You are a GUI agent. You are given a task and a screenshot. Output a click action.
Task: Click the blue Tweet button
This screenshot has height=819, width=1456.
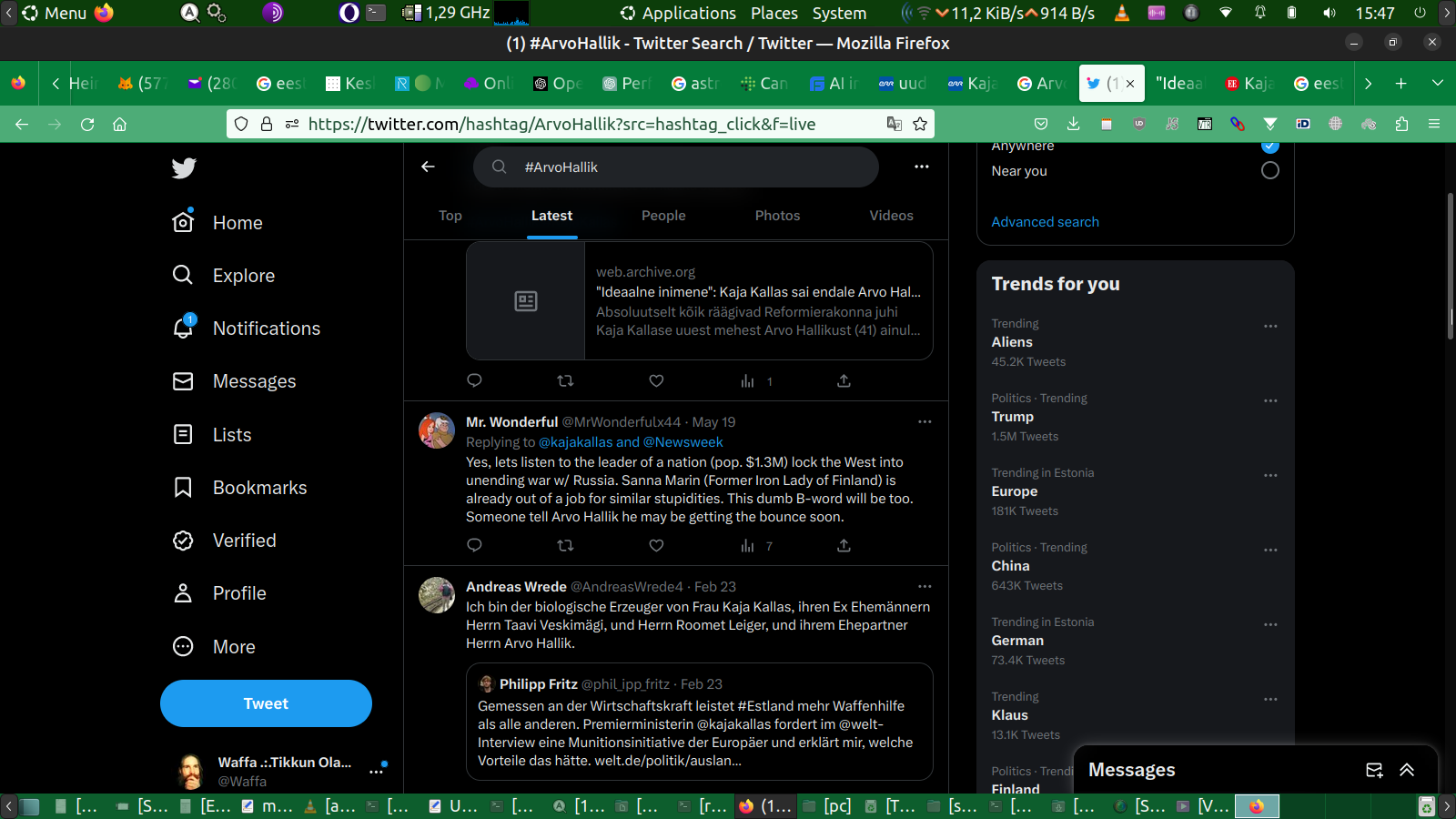coord(266,703)
